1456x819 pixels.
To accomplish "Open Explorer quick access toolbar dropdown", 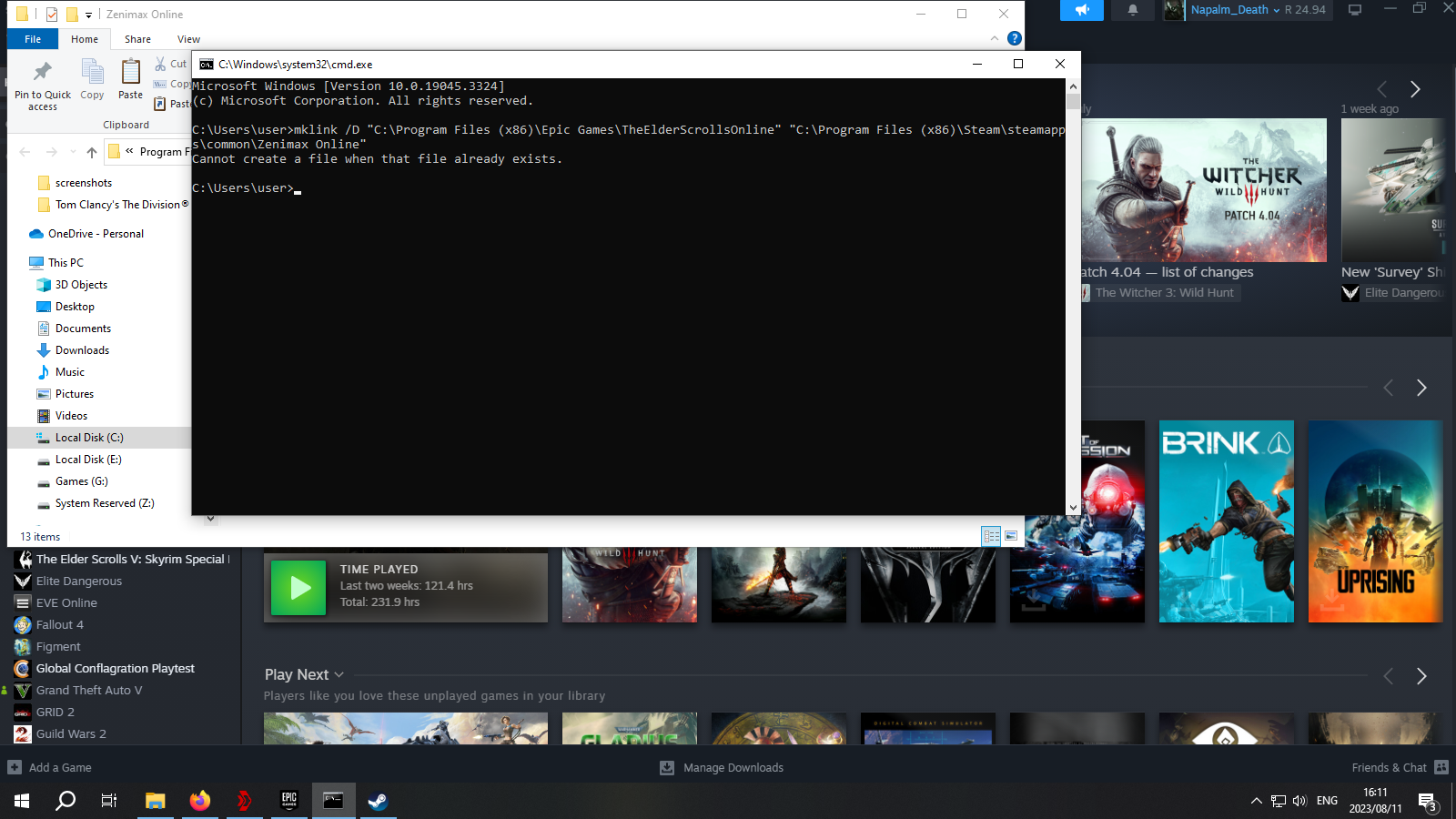I will pos(88,15).
